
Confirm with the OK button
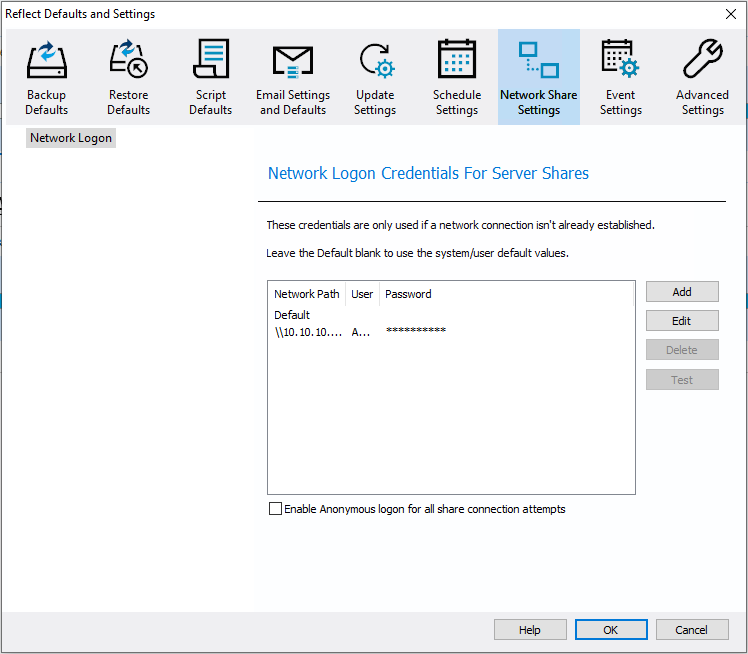(x=611, y=630)
